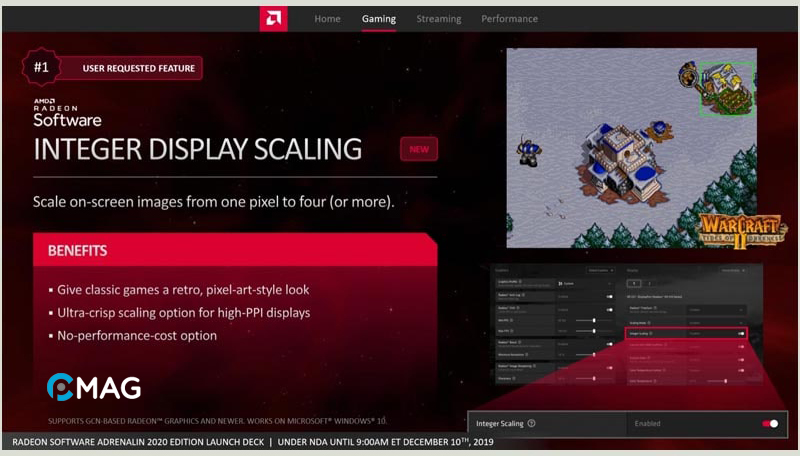Image resolution: width=800 pixels, height=456 pixels.
Task: Select display 1 in Display panel
Action: (634, 284)
